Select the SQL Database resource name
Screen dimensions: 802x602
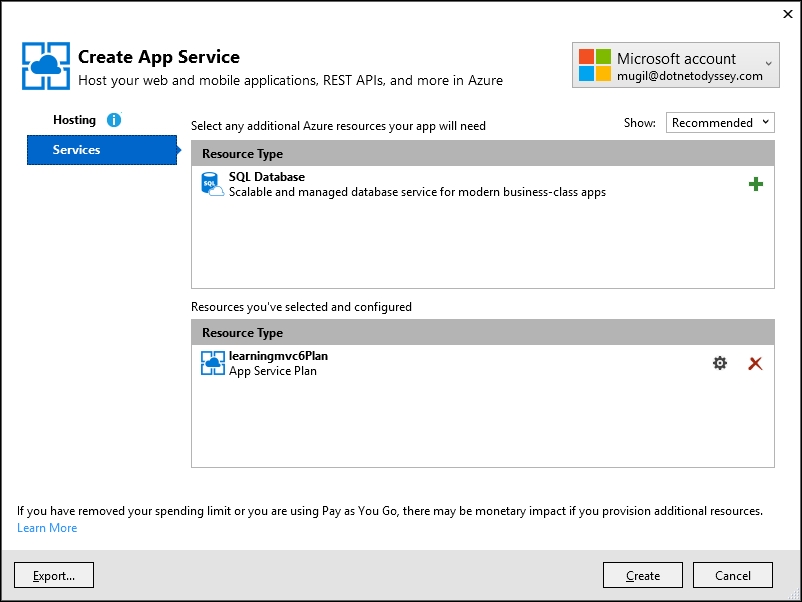[x=266, y=177]
